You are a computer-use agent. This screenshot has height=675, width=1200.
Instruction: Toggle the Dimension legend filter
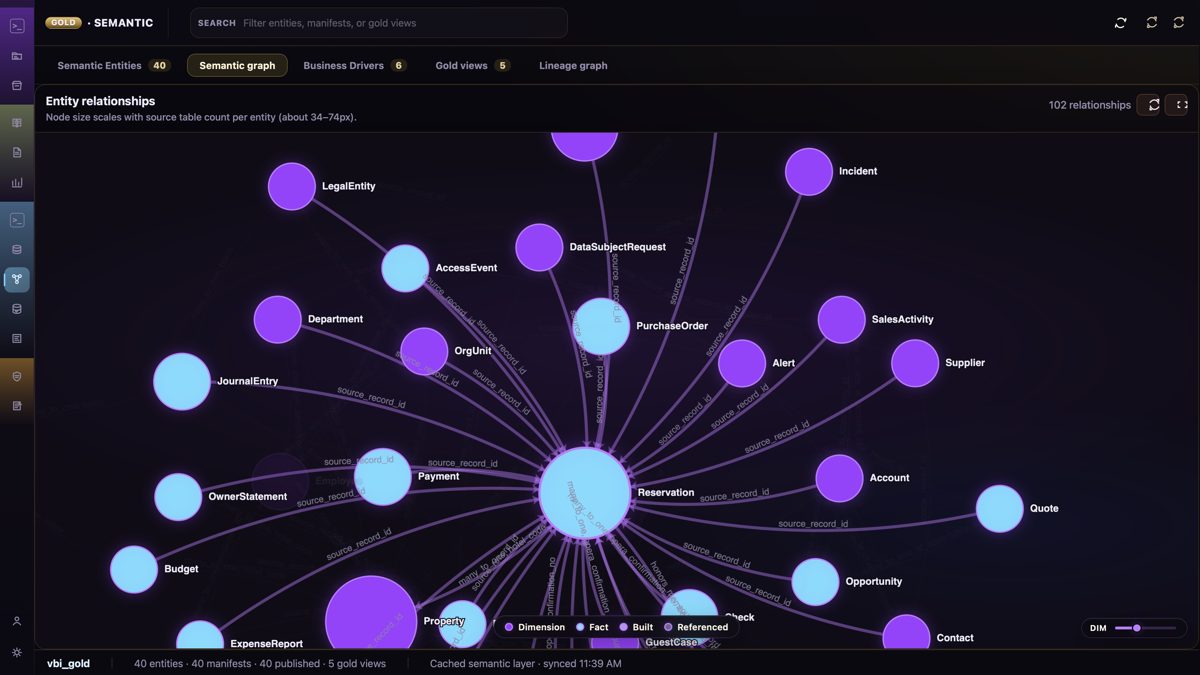535,627
